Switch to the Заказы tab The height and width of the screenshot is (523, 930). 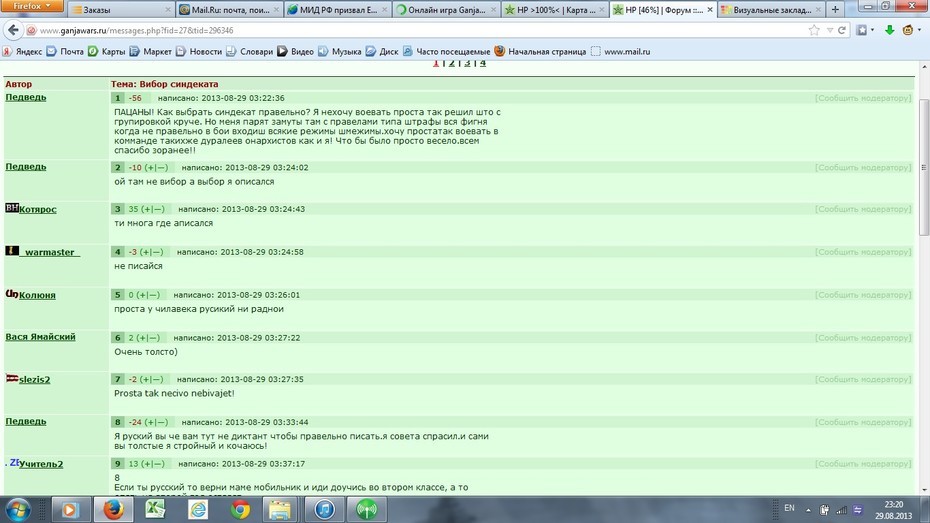pos(122,9)
